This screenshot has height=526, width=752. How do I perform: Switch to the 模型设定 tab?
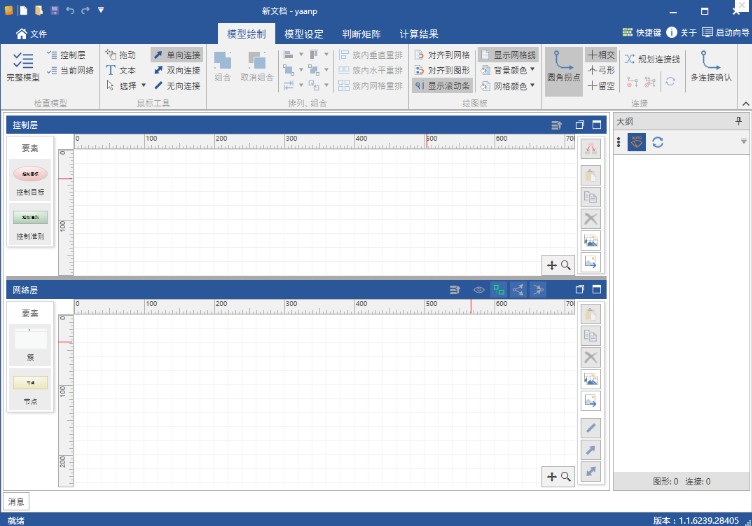(304, 34)
